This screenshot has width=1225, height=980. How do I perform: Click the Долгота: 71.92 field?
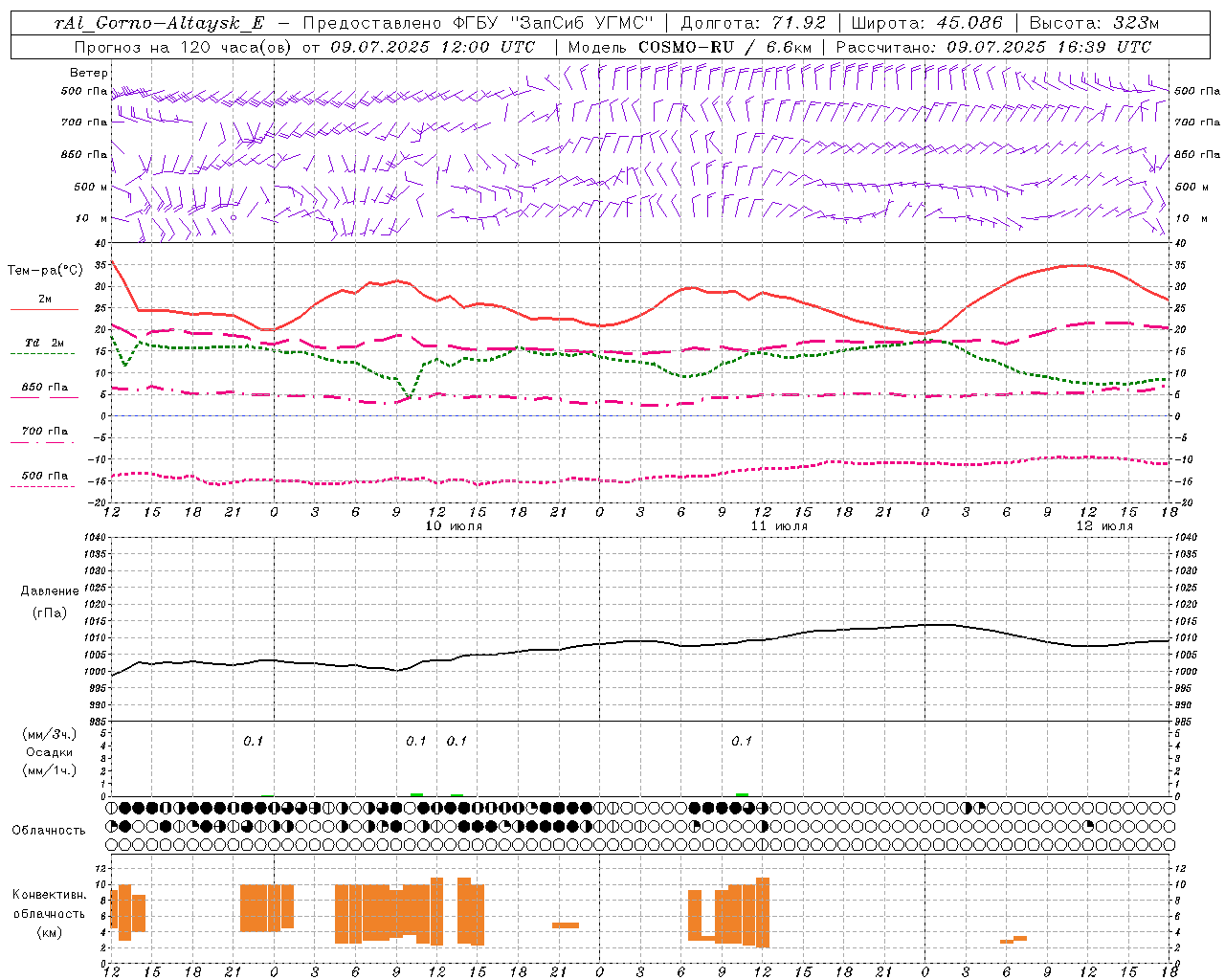pyautogui.click(x=752, y=23)
